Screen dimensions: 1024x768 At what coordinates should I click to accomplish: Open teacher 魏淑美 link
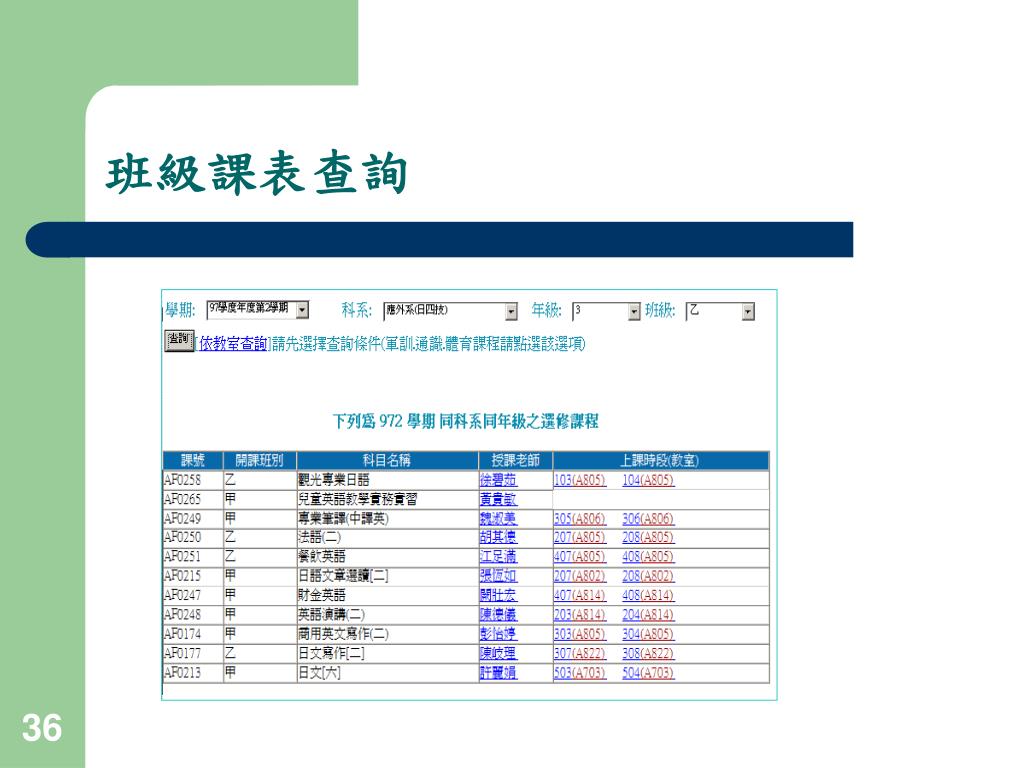498,519
